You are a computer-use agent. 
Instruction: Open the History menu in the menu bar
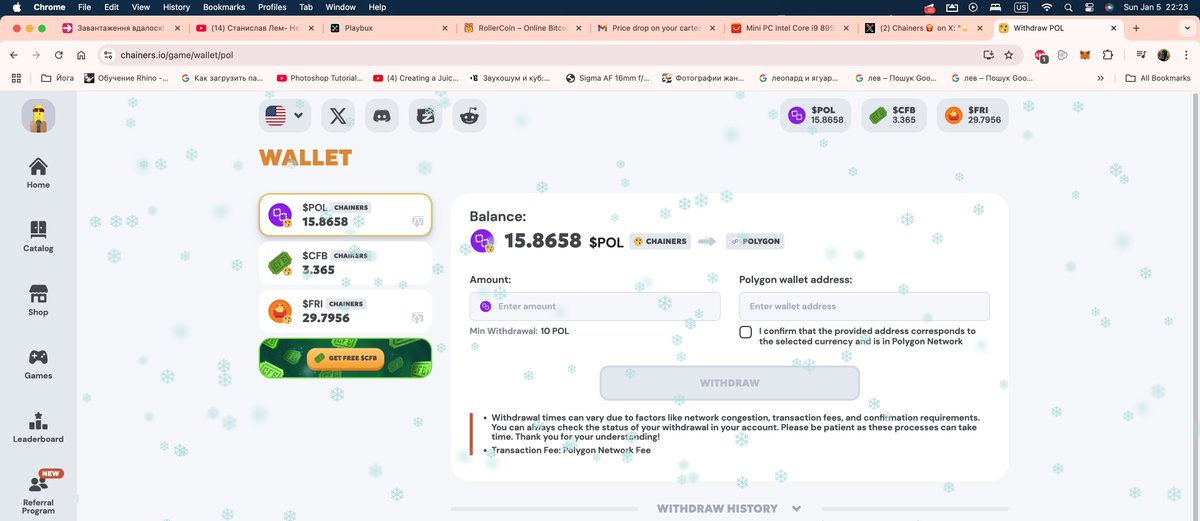[176, 7]
